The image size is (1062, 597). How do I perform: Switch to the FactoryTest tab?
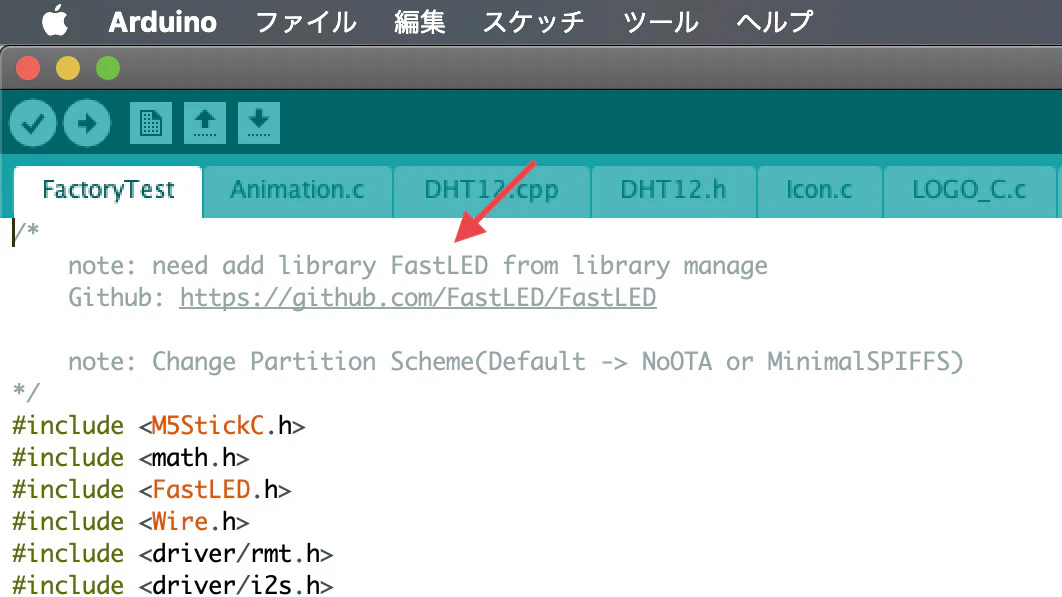click(x=108, y=191)
